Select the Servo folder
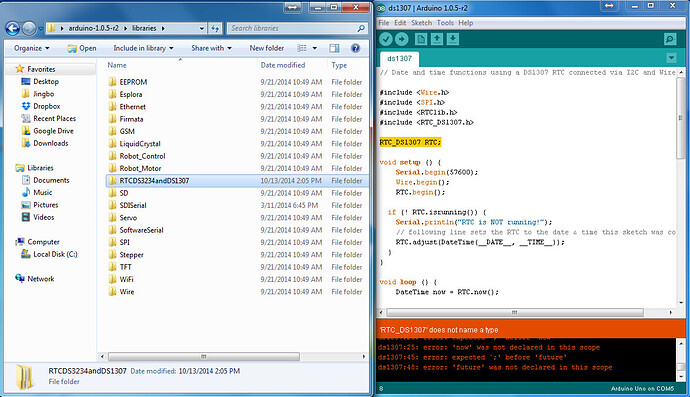 pyautogui.click(x=237, y=217)
